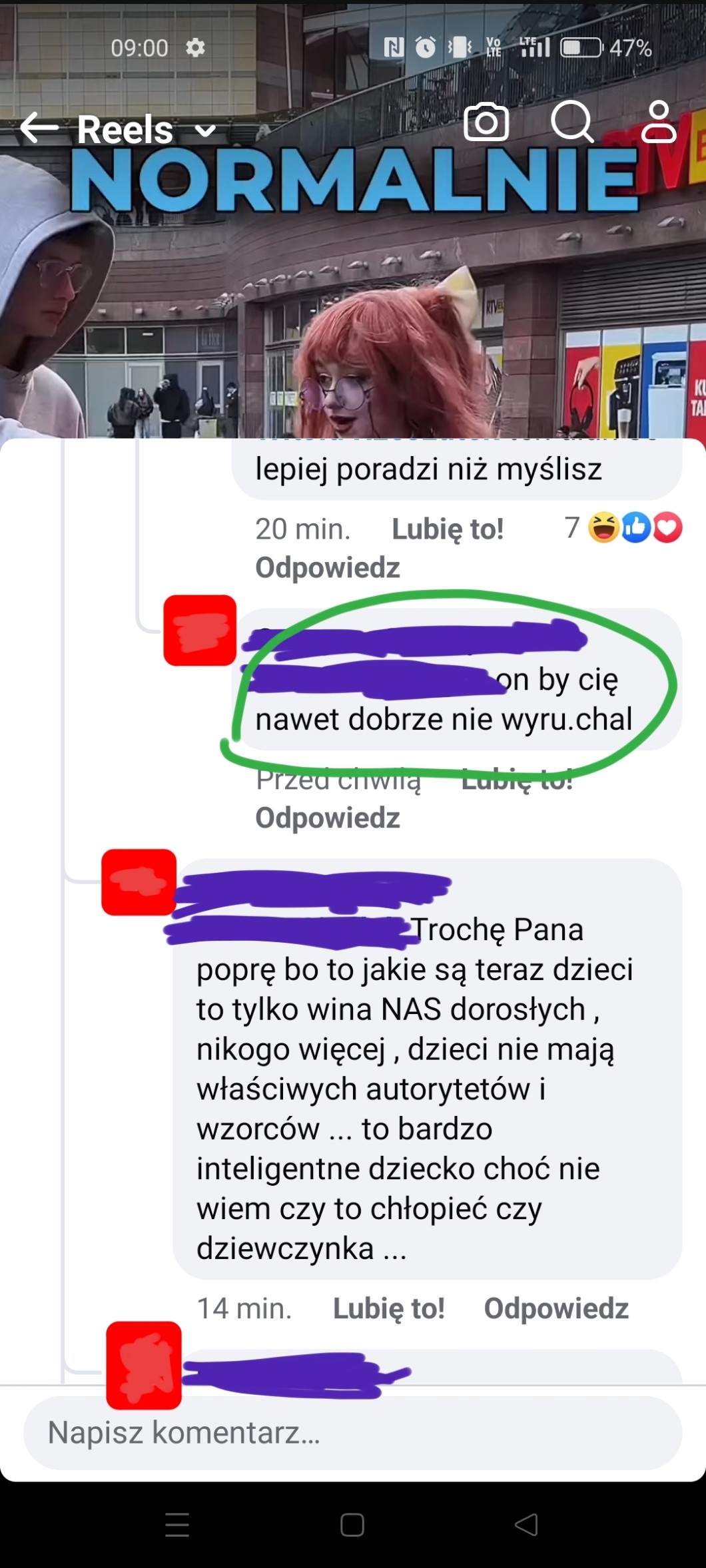Tap the Android back triangle button
706x1568 pixels.
point(526,1524)
